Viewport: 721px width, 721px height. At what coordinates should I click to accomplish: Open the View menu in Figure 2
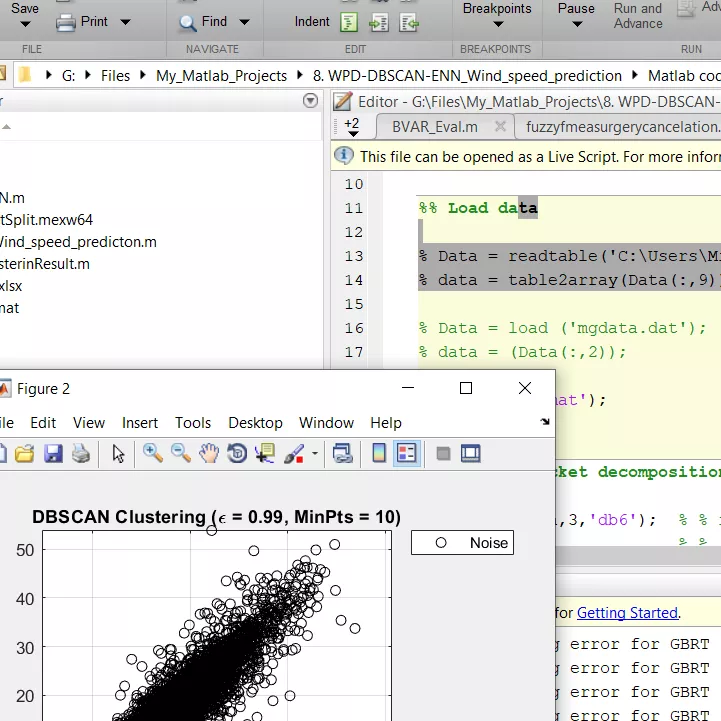89,423
